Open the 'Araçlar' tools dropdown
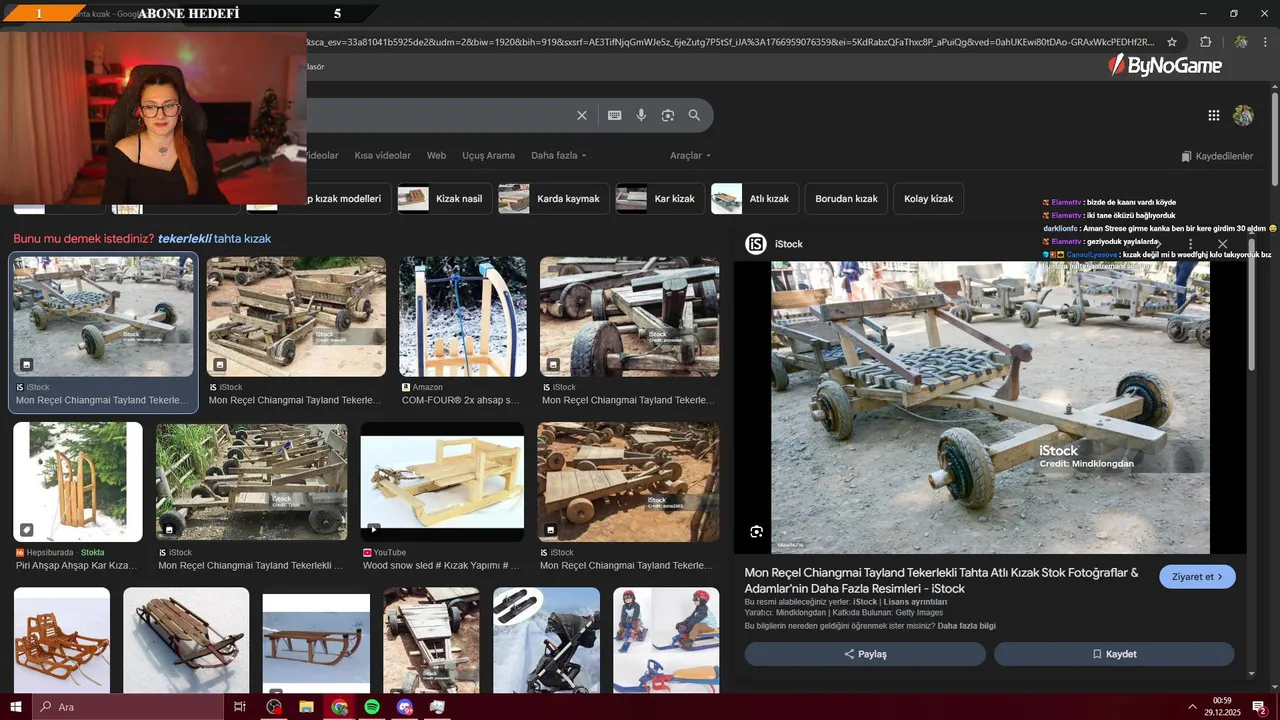This screenshot has height=720, width=1280. tap(690, 156)
